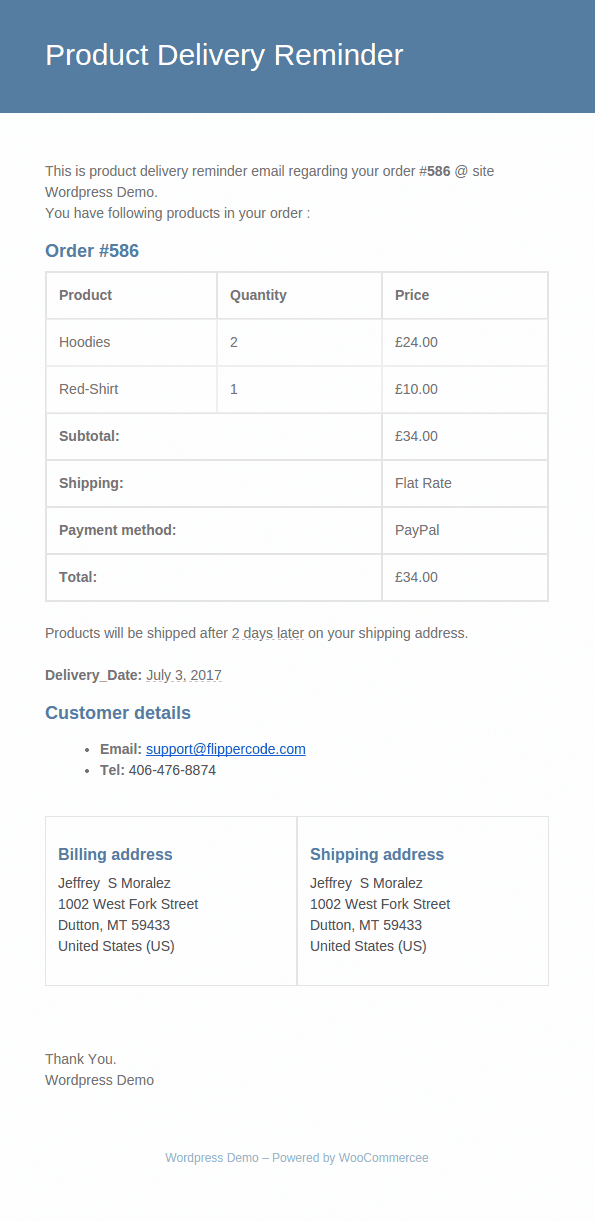Click the Subtotal amount £34.00
The width and height of the screenshot is (595, 1222).
416,436
